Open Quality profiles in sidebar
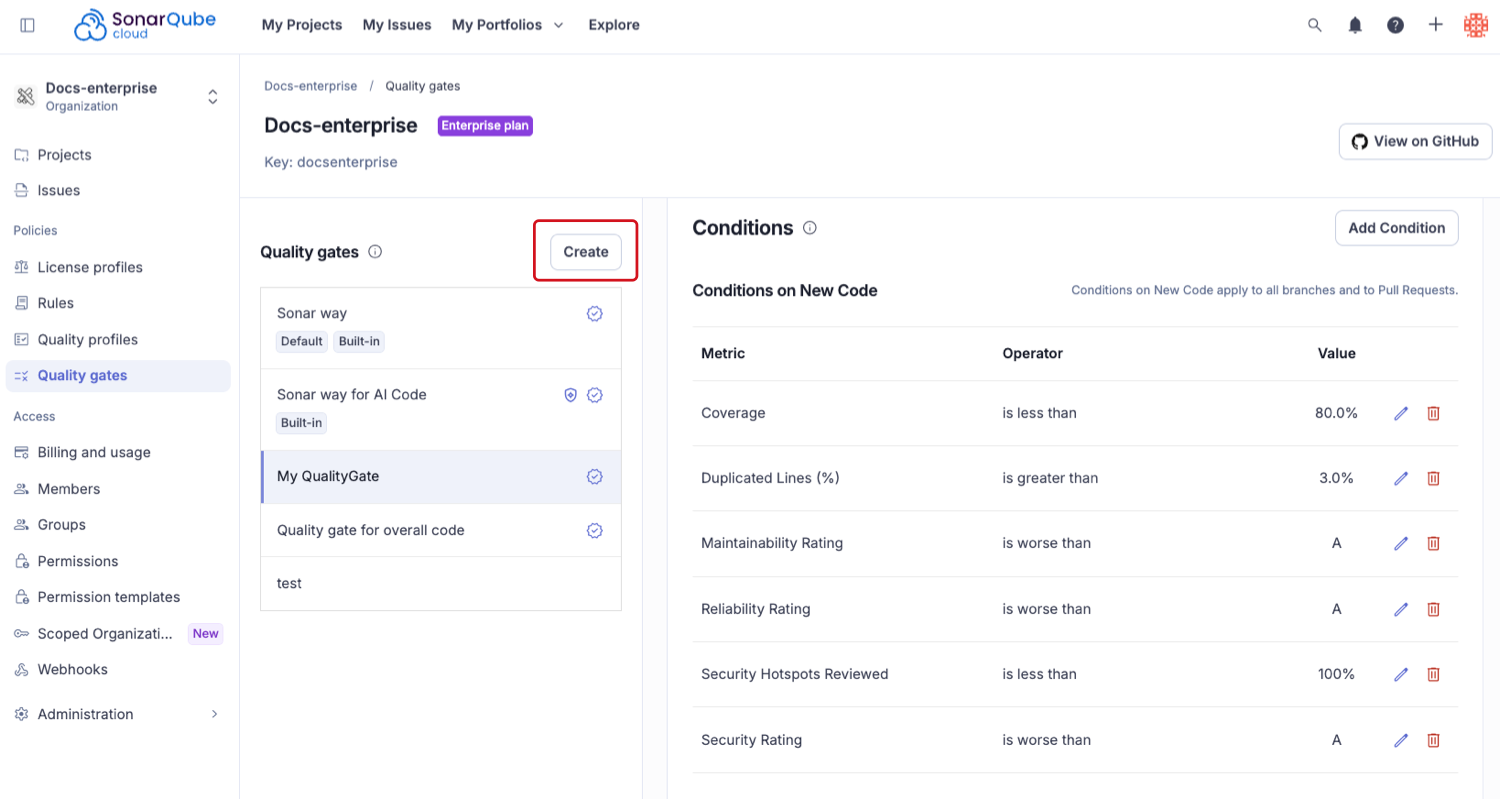1500x799 pixels. pyautogui.click(x=118, y=339)
